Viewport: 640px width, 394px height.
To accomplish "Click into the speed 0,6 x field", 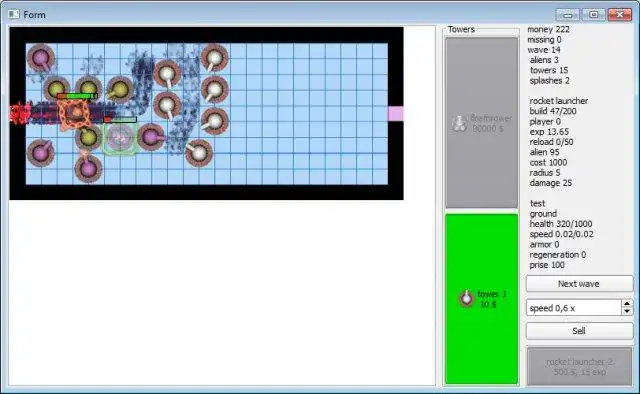I will [x=574, y=308].
